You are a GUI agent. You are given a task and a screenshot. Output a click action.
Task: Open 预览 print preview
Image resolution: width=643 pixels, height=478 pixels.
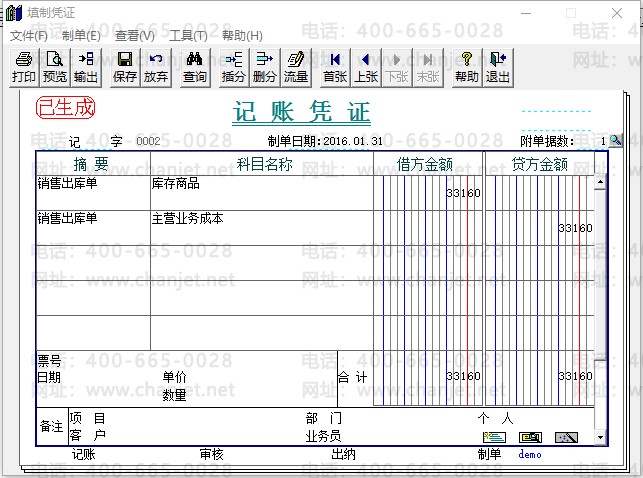pos(55,67)
